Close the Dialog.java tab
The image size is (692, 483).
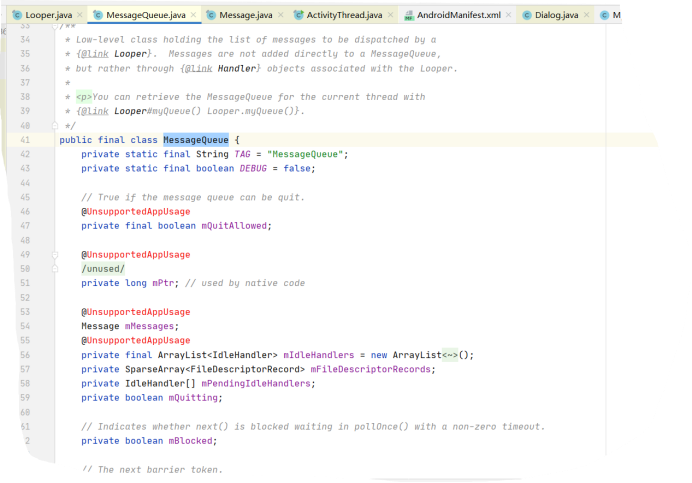coord(587,15)
